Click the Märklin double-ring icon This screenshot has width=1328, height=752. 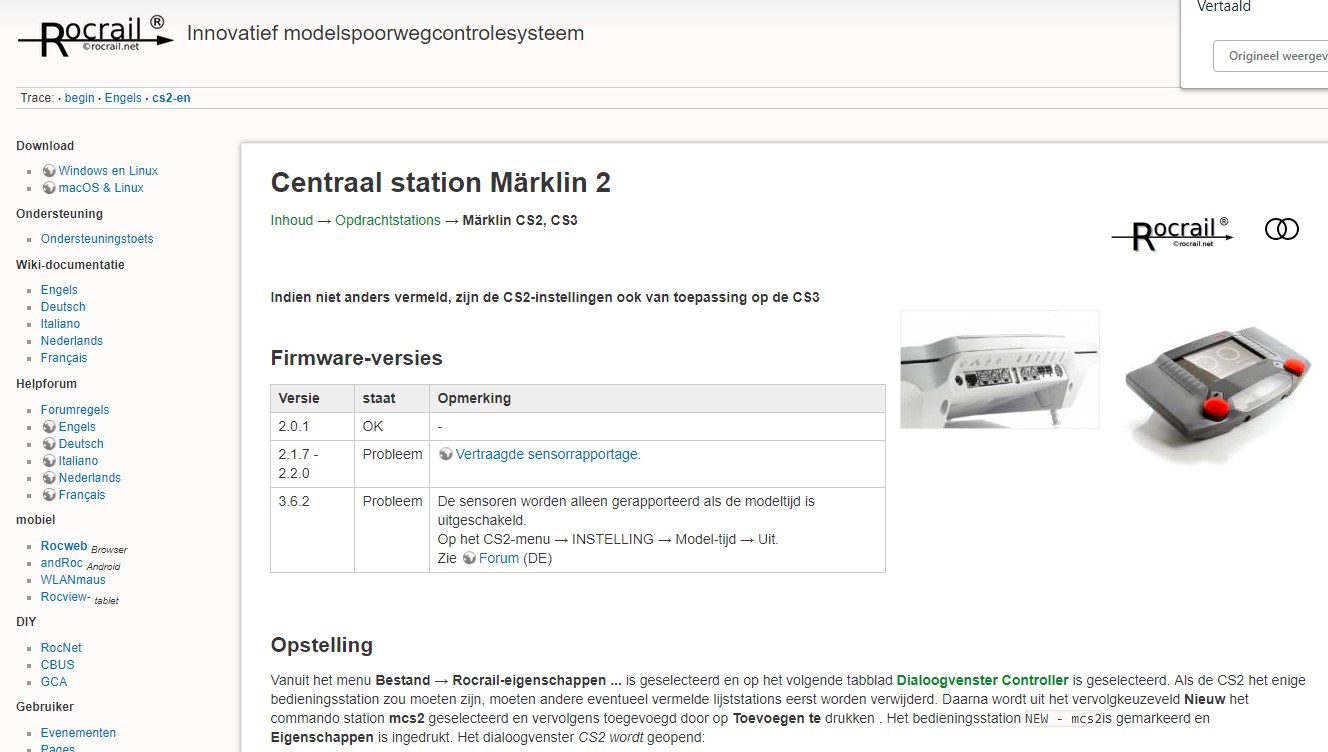1282,229
